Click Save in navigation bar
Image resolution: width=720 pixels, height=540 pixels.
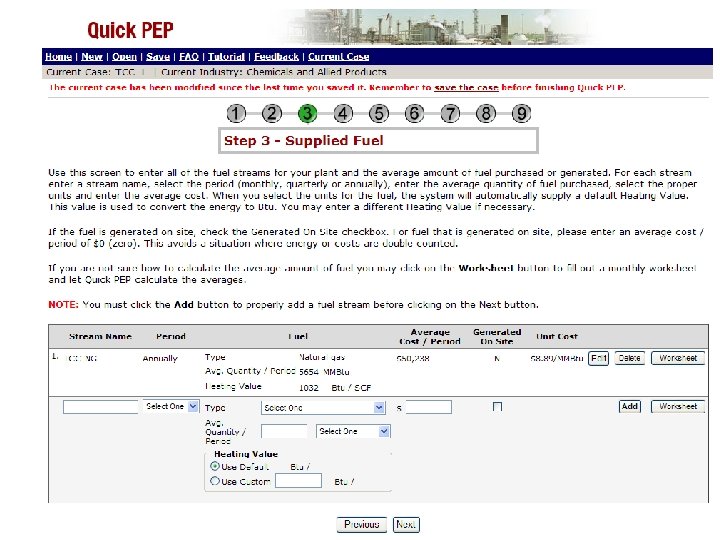158,56
